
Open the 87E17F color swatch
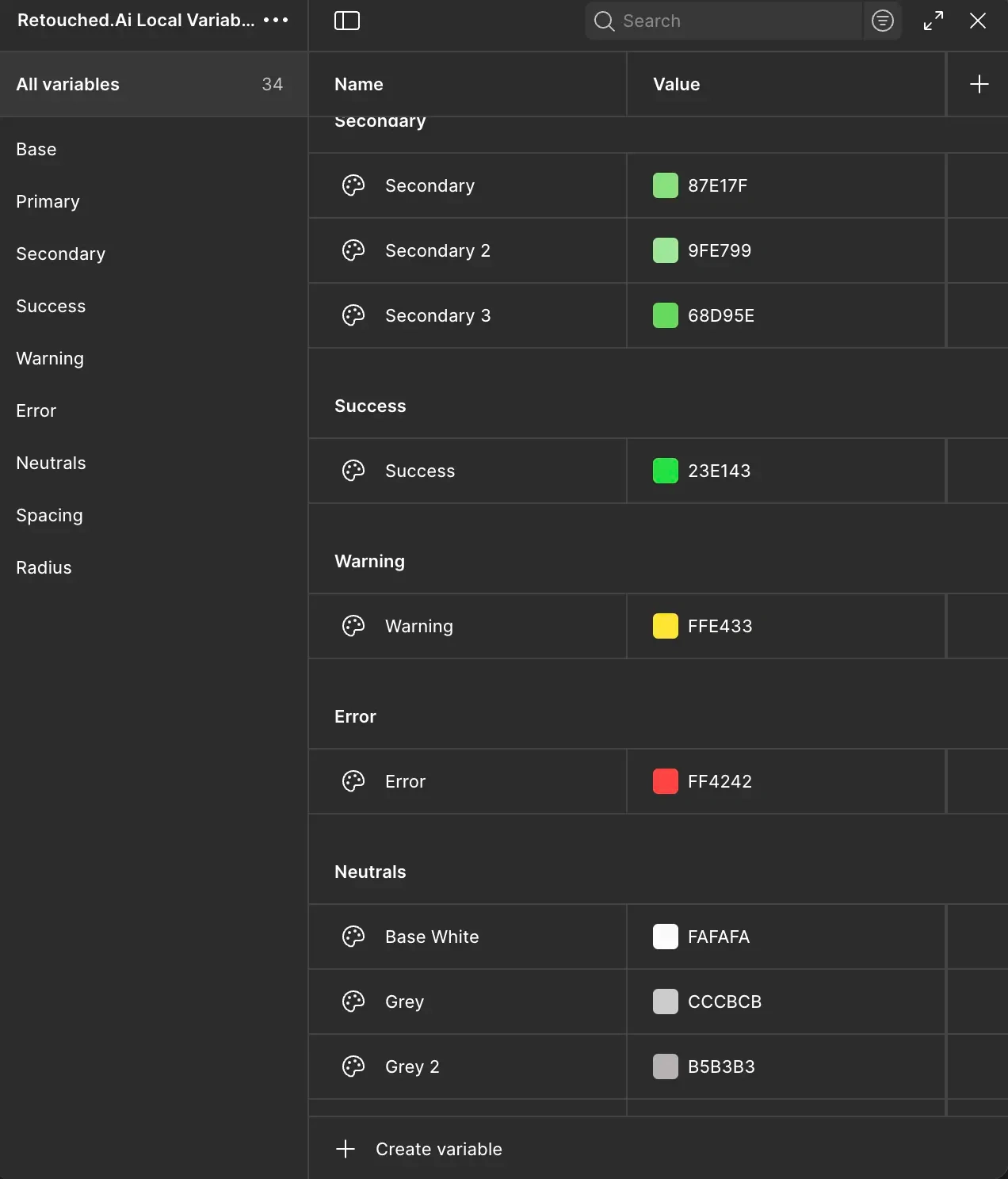[666, 185]
